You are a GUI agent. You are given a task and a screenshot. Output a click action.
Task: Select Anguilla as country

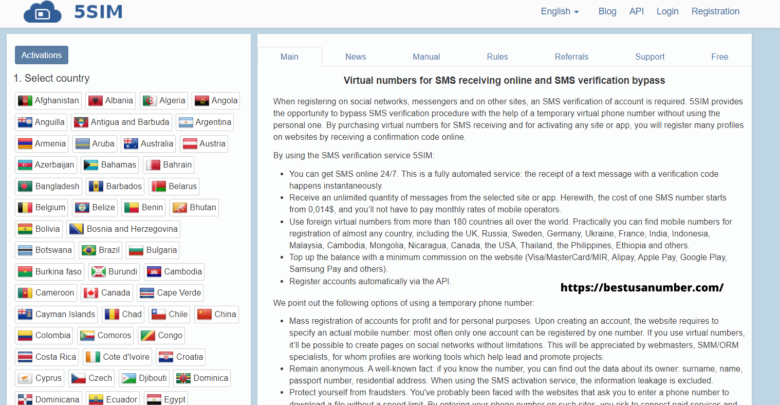tap(41, 122)
